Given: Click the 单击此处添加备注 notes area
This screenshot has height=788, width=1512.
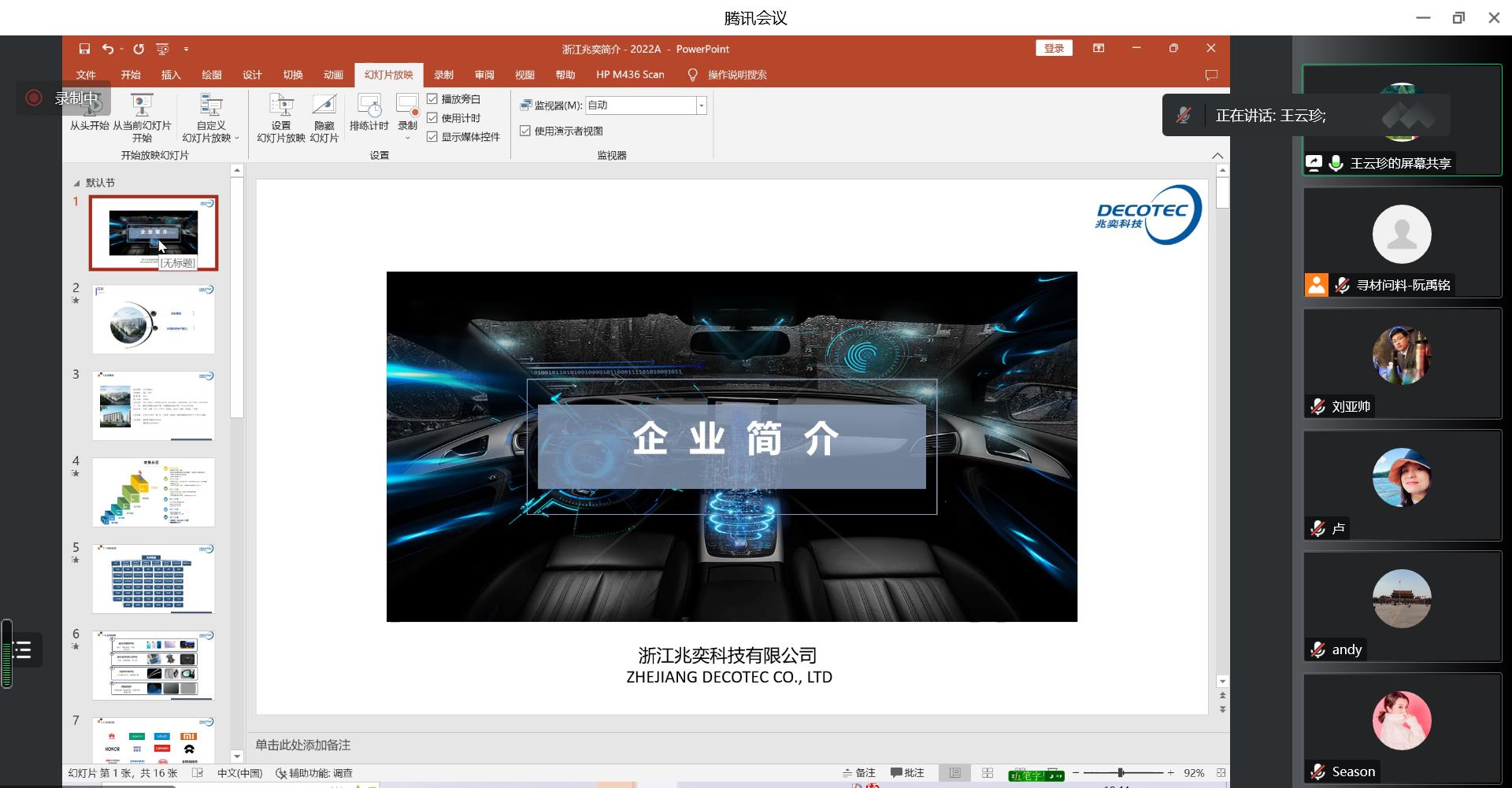Looking at the screenshot, I should pos(303,745).
